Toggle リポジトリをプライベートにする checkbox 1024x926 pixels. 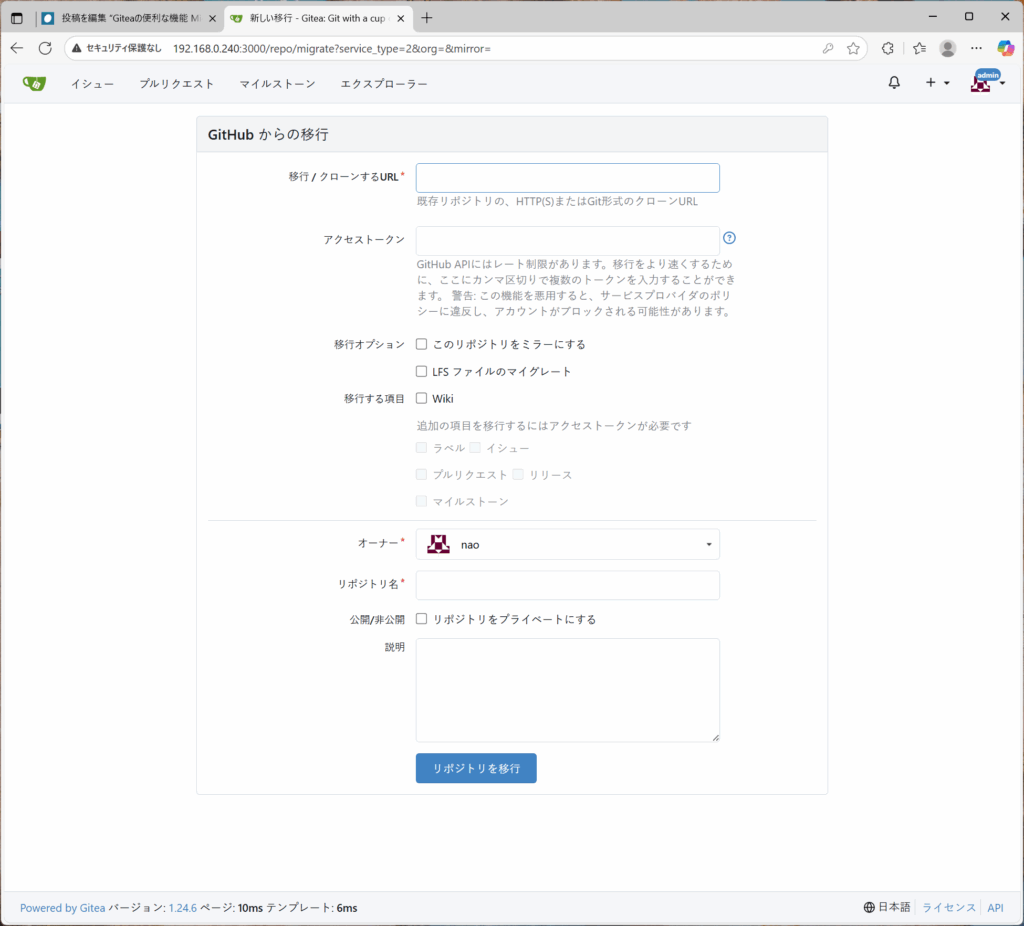click(422, 619)
